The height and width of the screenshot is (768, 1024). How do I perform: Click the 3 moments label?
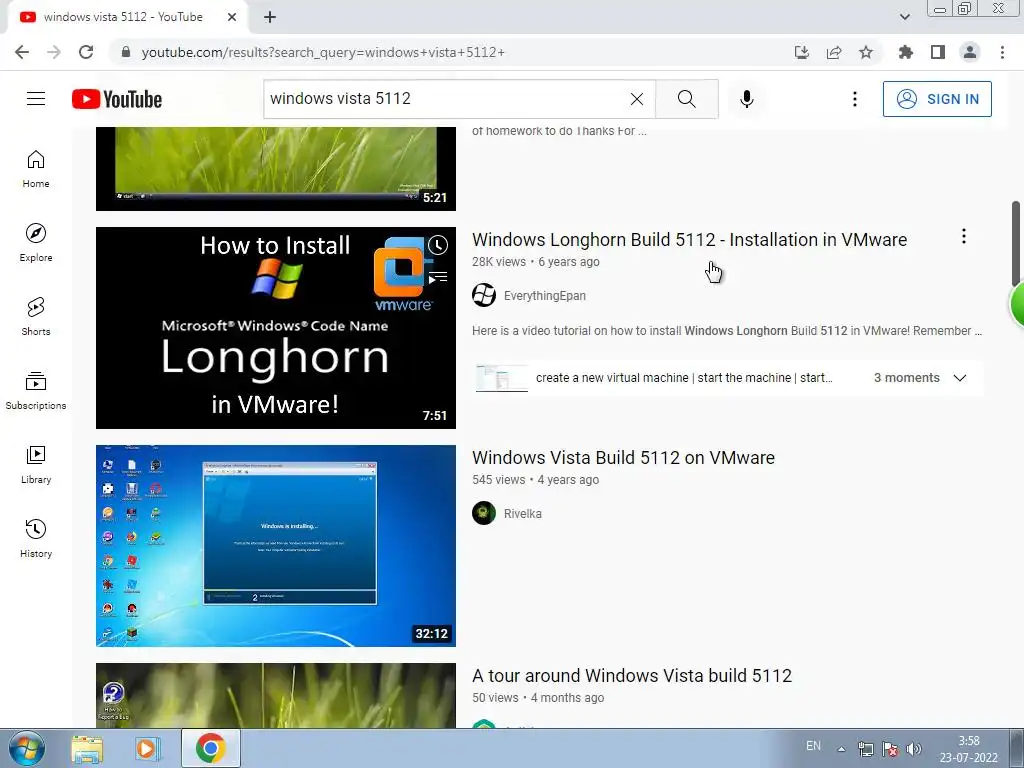click(906, 378)
